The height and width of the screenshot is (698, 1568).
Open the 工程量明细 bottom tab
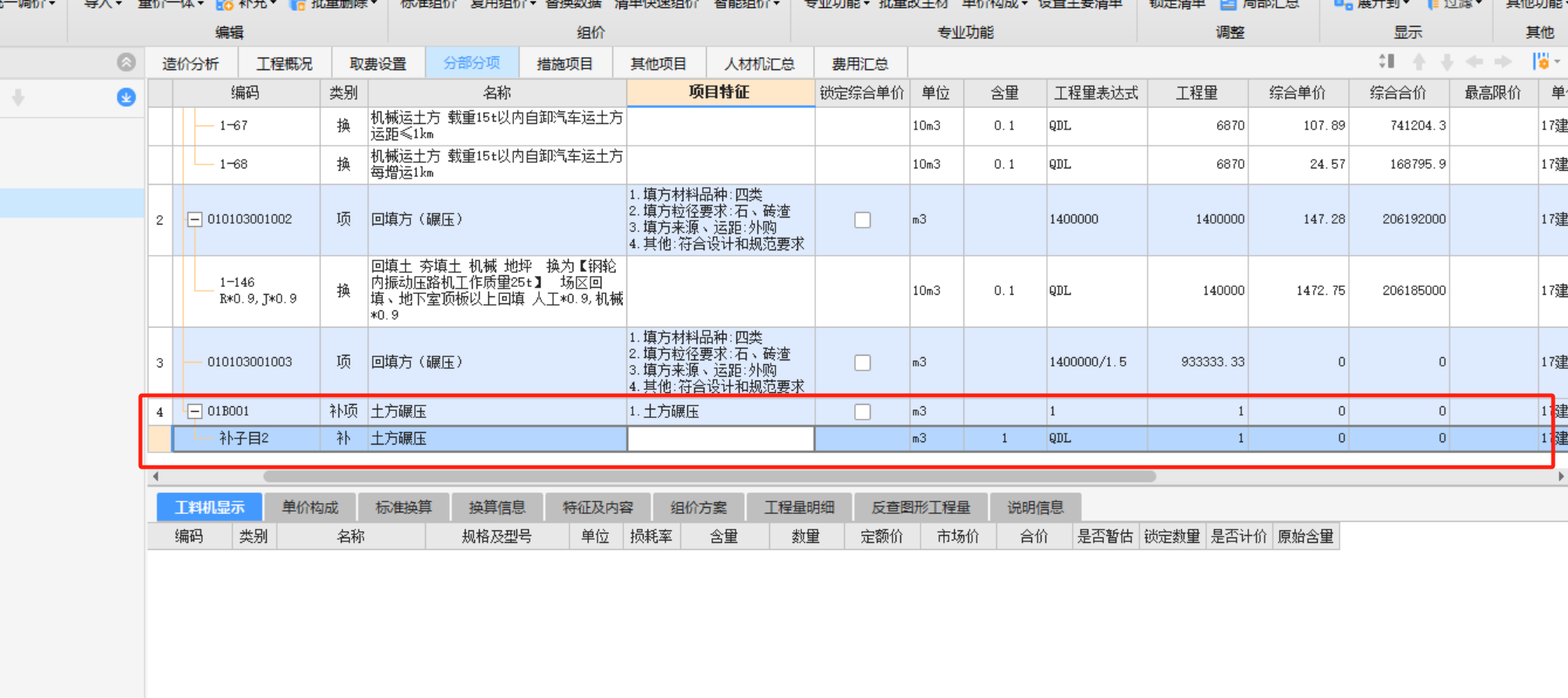click(799, 508)
